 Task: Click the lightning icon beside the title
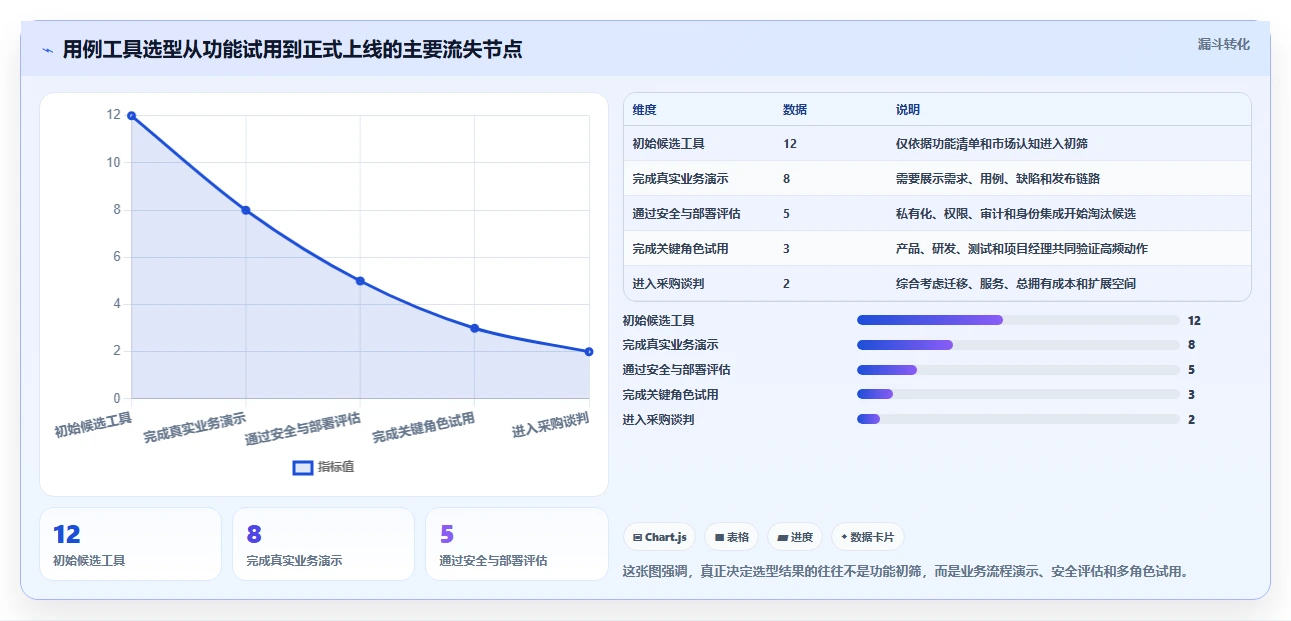tap(47, 50)
